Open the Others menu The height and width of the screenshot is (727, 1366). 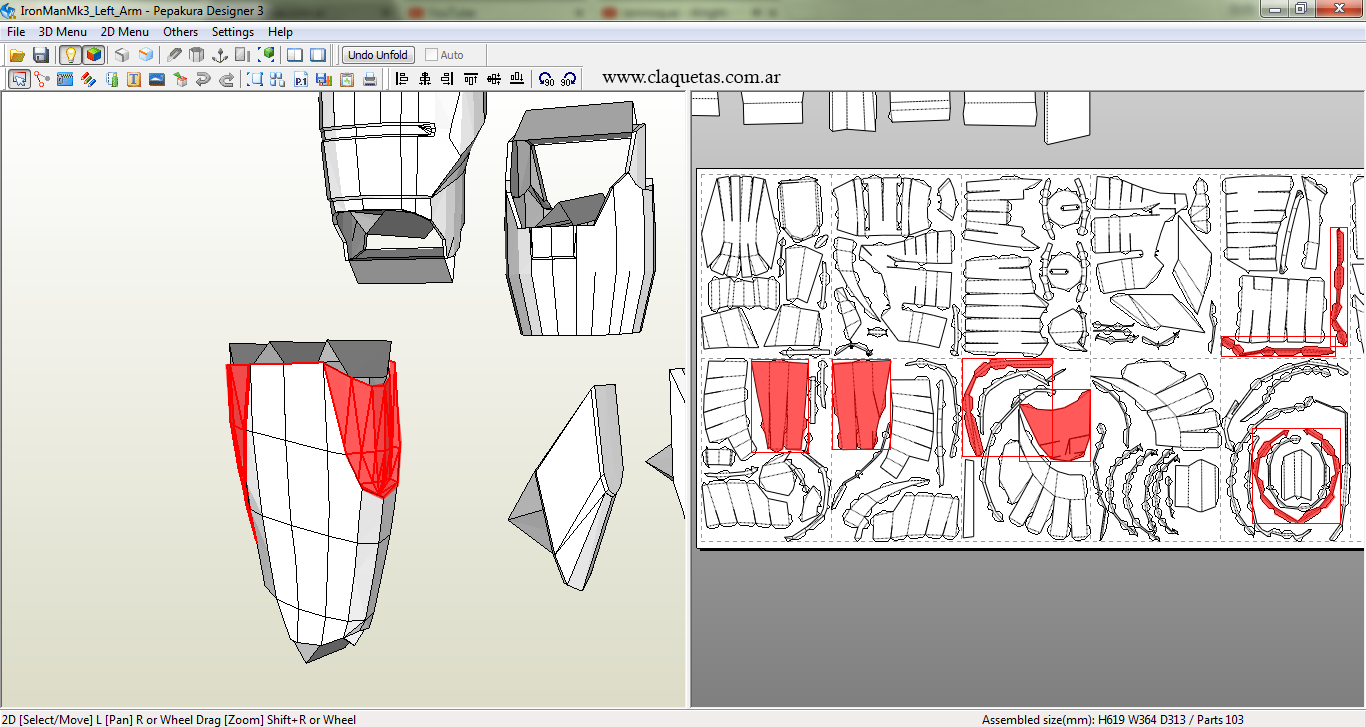[181, 32]
